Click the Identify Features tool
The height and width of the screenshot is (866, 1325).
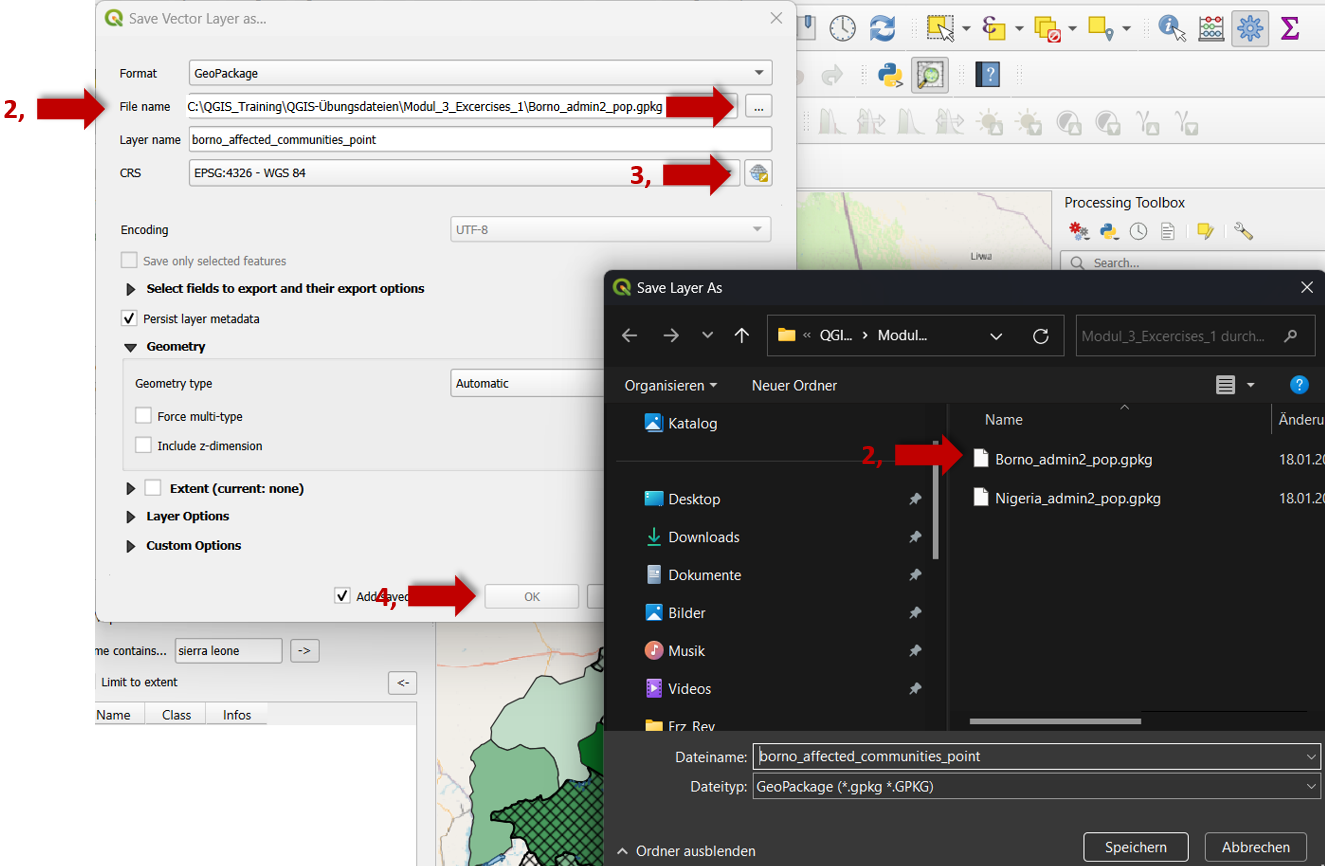(x=1171, y=28)
